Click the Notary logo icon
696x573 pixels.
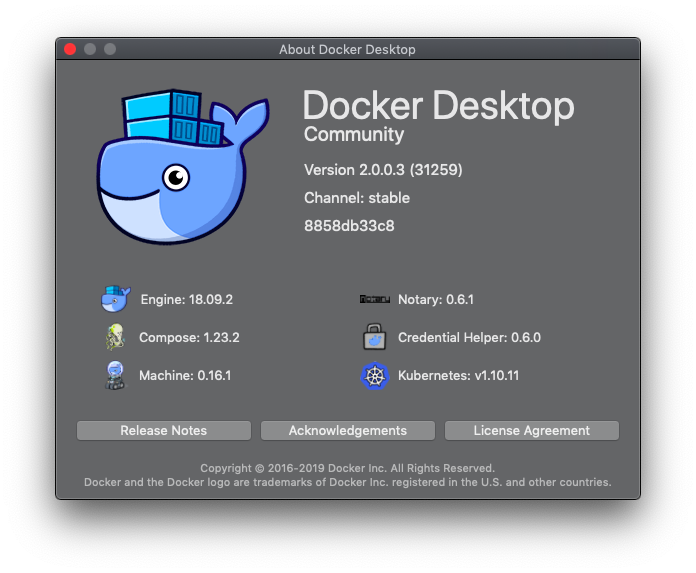point(375,299)
